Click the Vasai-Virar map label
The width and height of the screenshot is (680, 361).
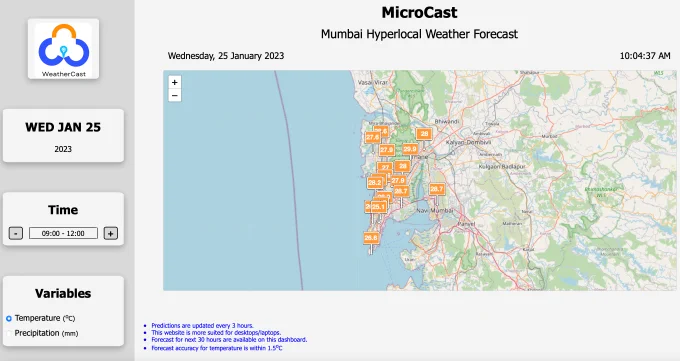point(373,82)
